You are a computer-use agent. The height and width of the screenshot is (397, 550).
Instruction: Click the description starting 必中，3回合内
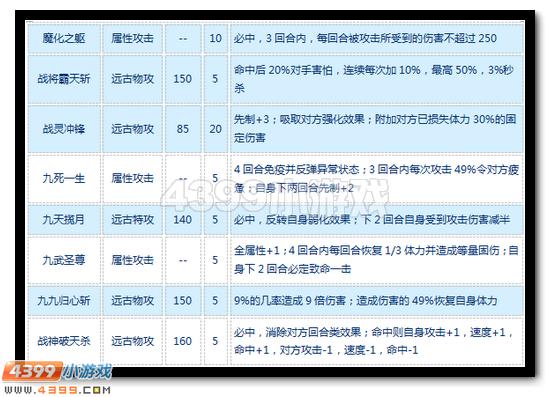[x=365, y=38]
